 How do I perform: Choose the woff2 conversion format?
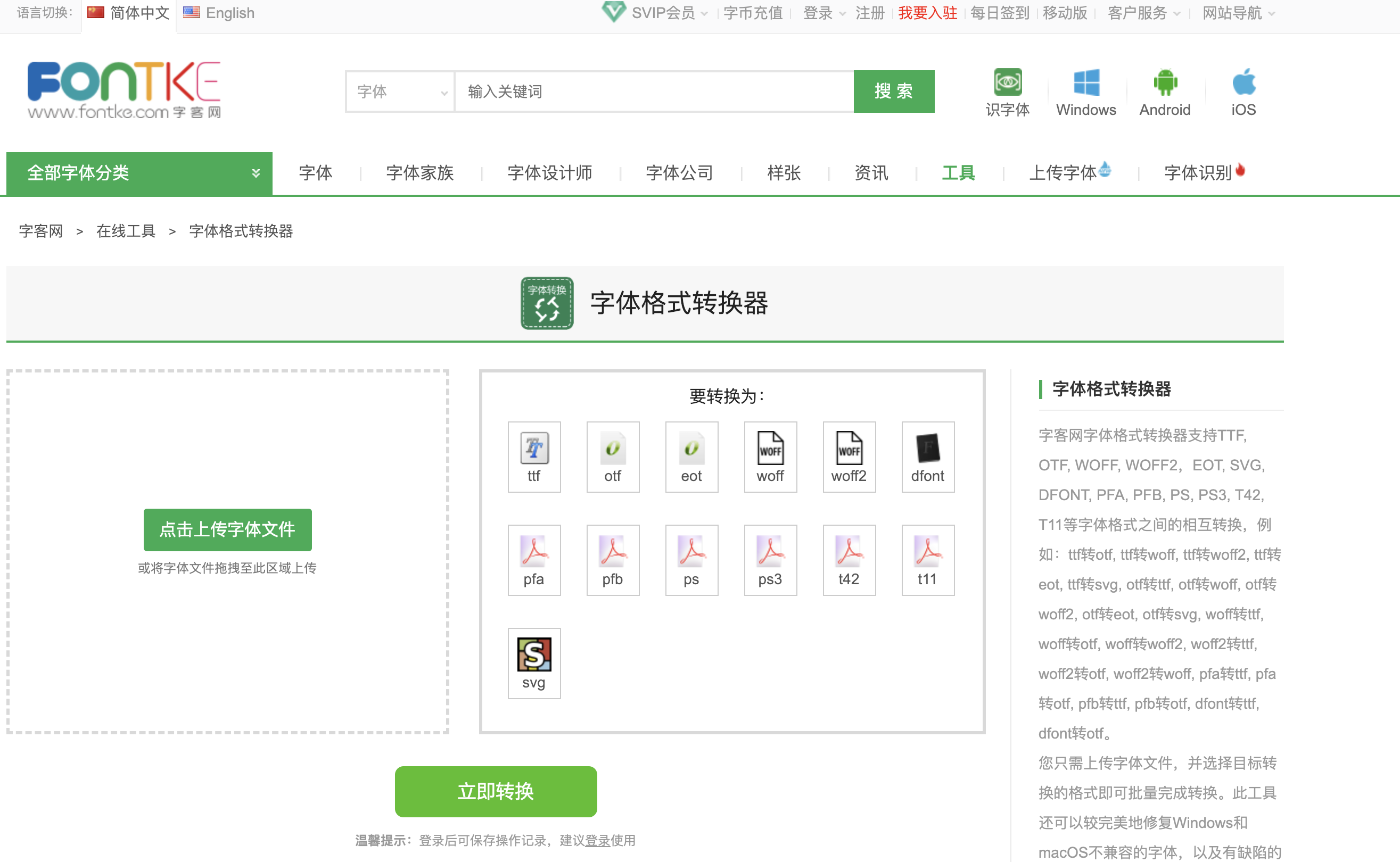[x=849, y=456]
